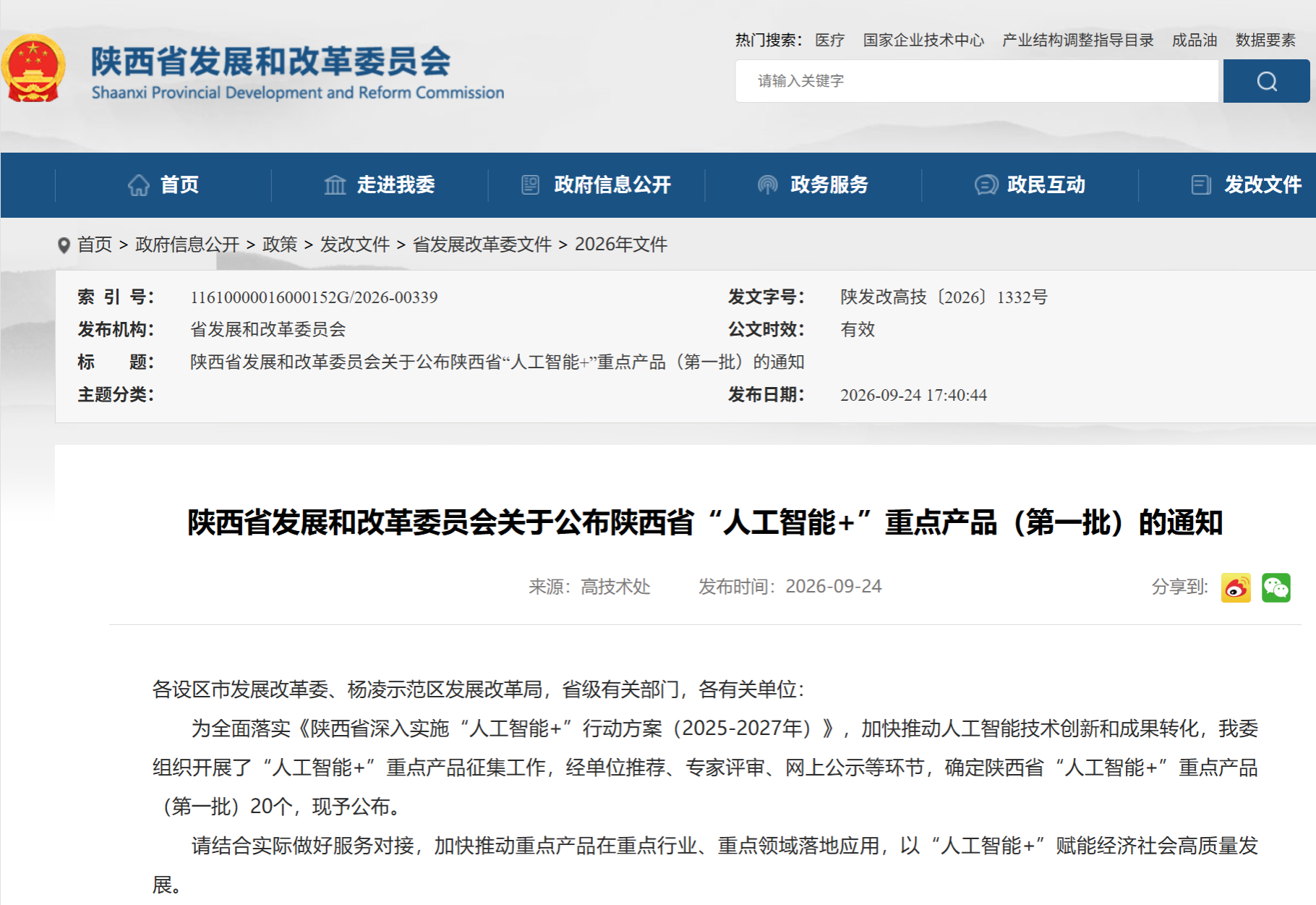Open 国家企业技术中心 hot search link
1316x905 pixels.
pos(923,40)
